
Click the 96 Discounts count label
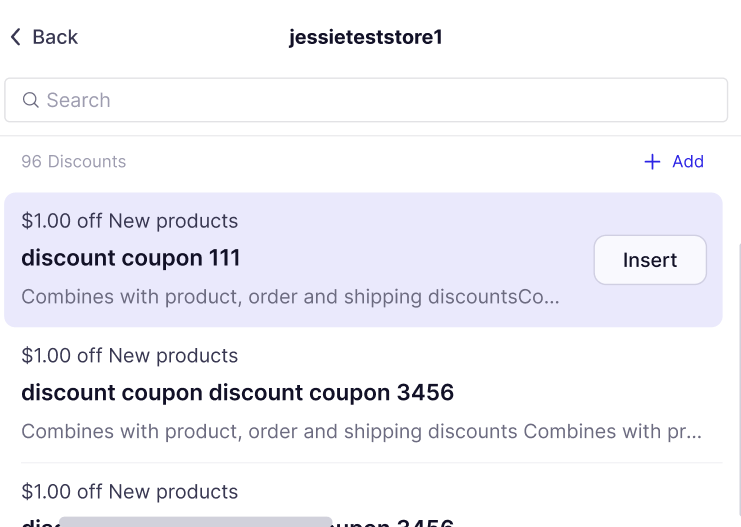[74, 162]
